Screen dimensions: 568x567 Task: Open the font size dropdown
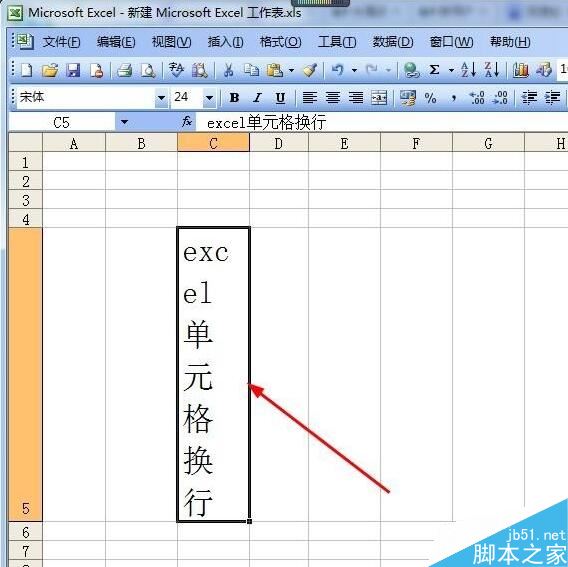pyautogui.click(x=209, y=97)
